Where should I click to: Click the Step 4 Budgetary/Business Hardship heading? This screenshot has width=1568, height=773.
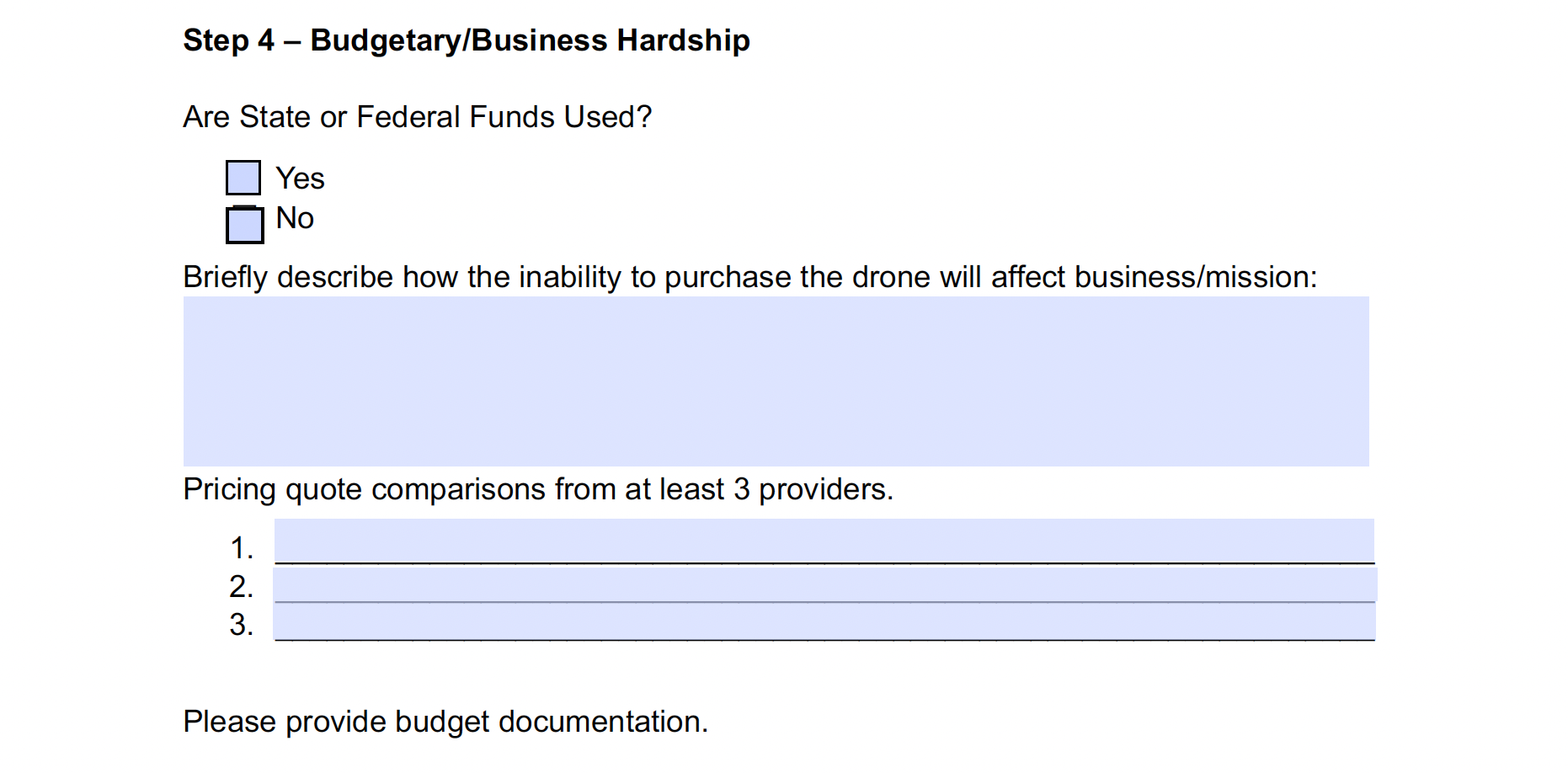pos(467,40)
